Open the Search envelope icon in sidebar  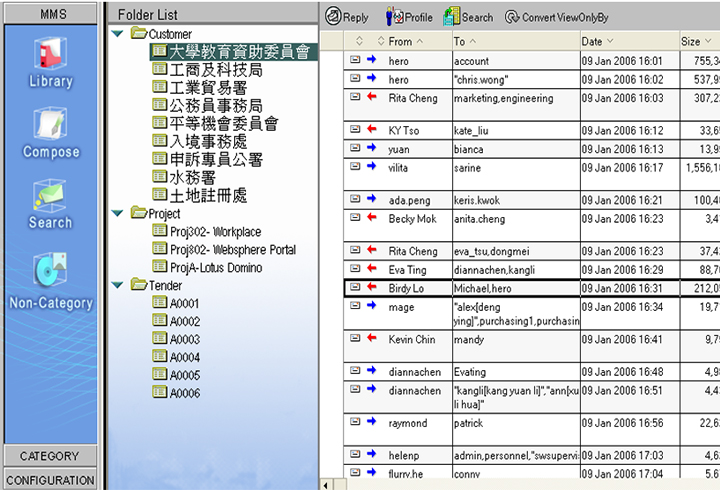coord(50,195)
